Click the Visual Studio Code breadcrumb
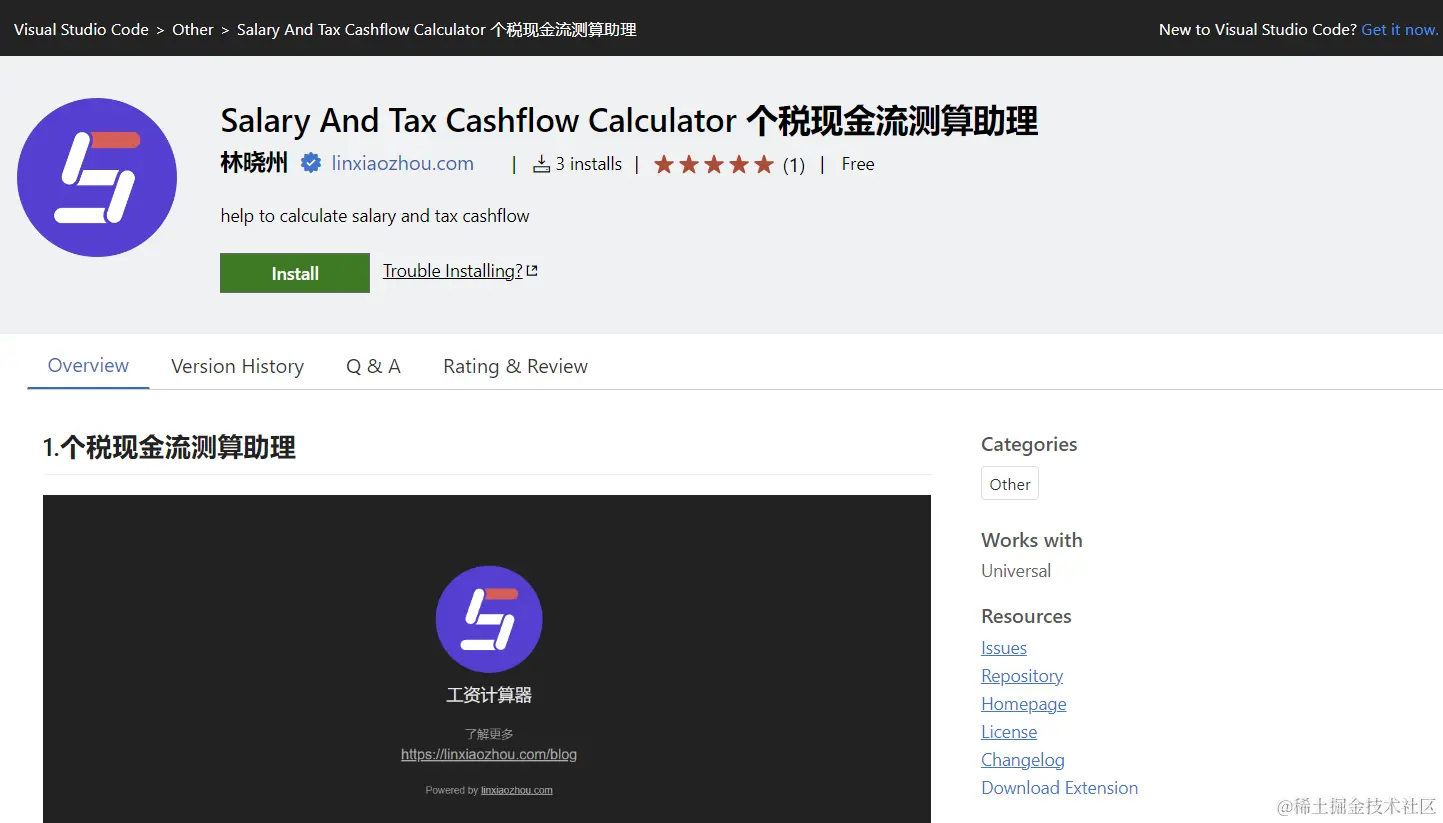 pyautogui.click(x=81, y=29)
